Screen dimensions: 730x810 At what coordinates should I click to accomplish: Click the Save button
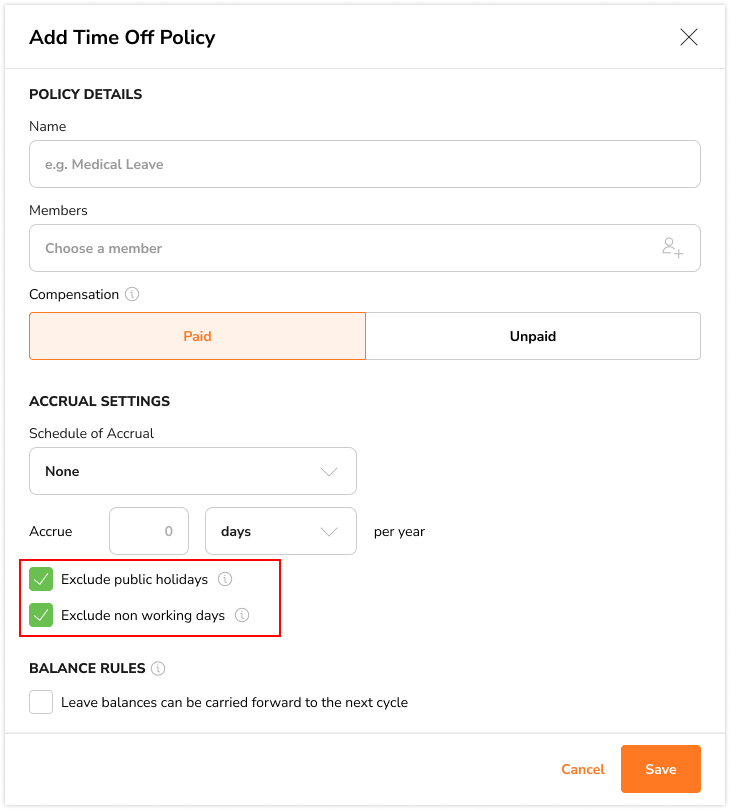pos(661,769)
